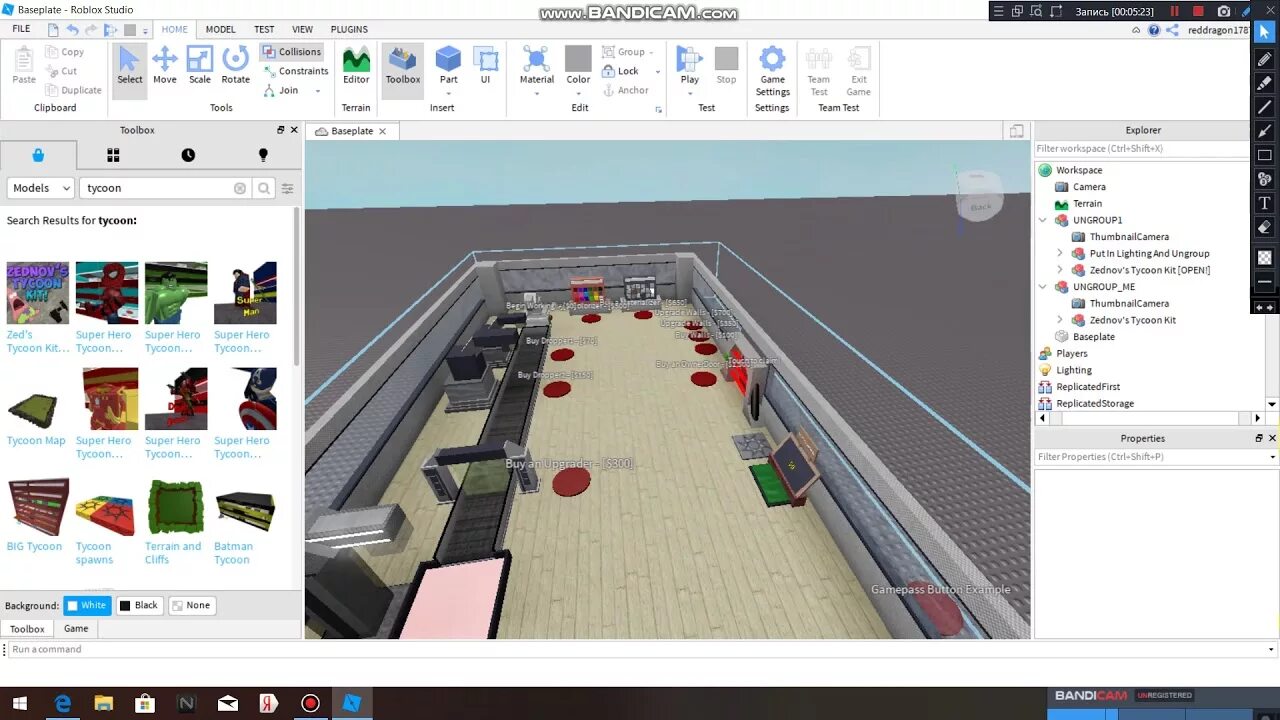The width and height of the screenshot is (1280, 720).
Task: Open the Models category dropdown
Action: coord(41,188)
